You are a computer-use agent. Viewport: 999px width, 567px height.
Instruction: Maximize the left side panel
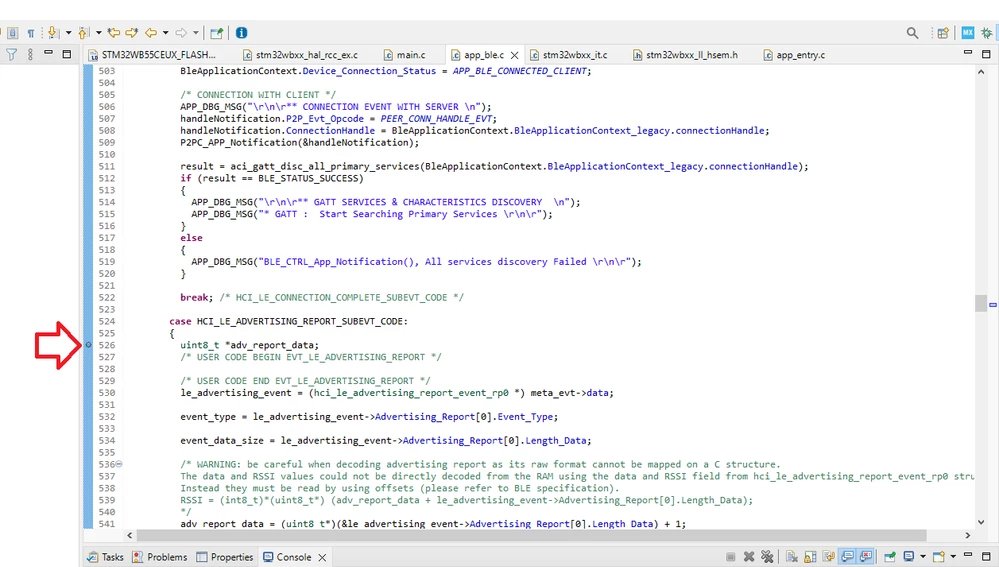tap(67, 55)
